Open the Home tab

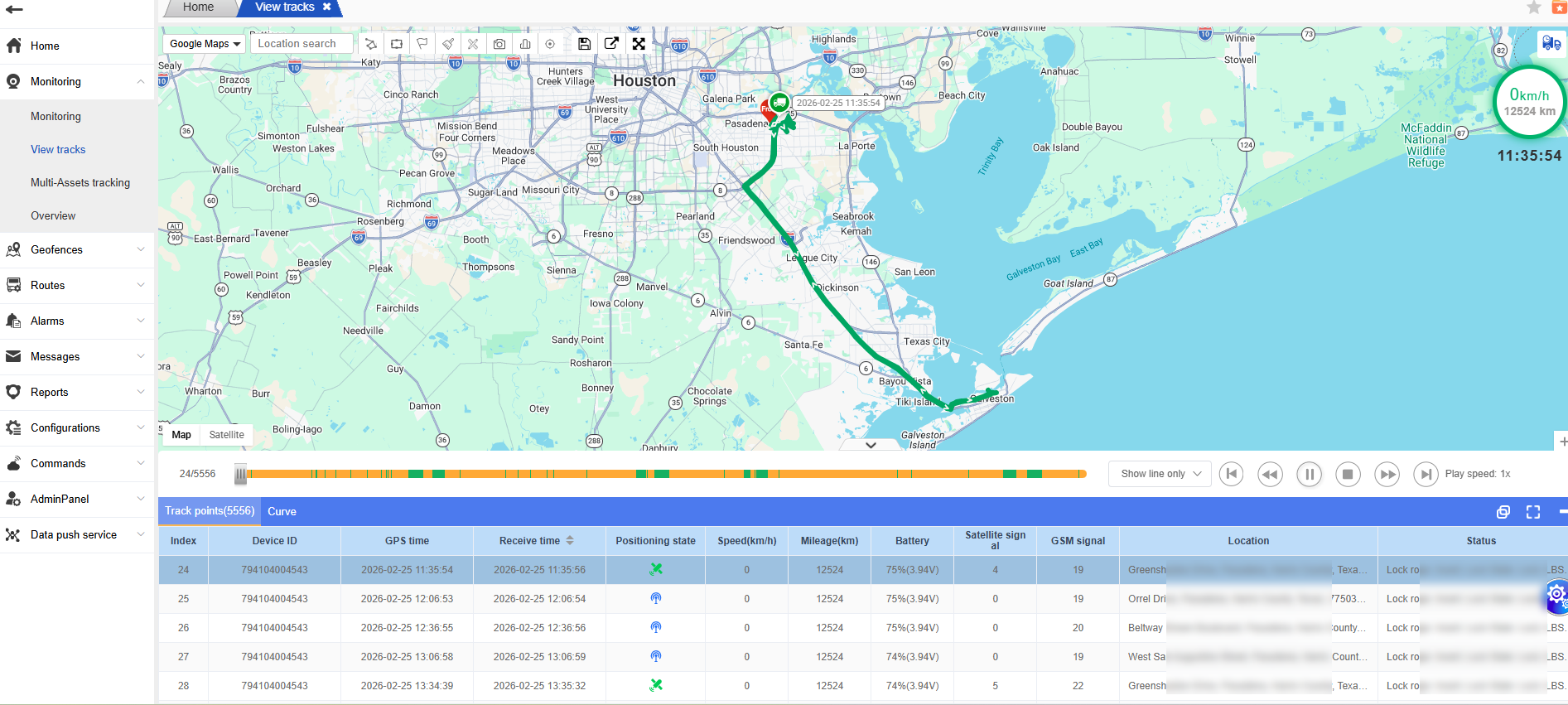[x=198, y=7]
